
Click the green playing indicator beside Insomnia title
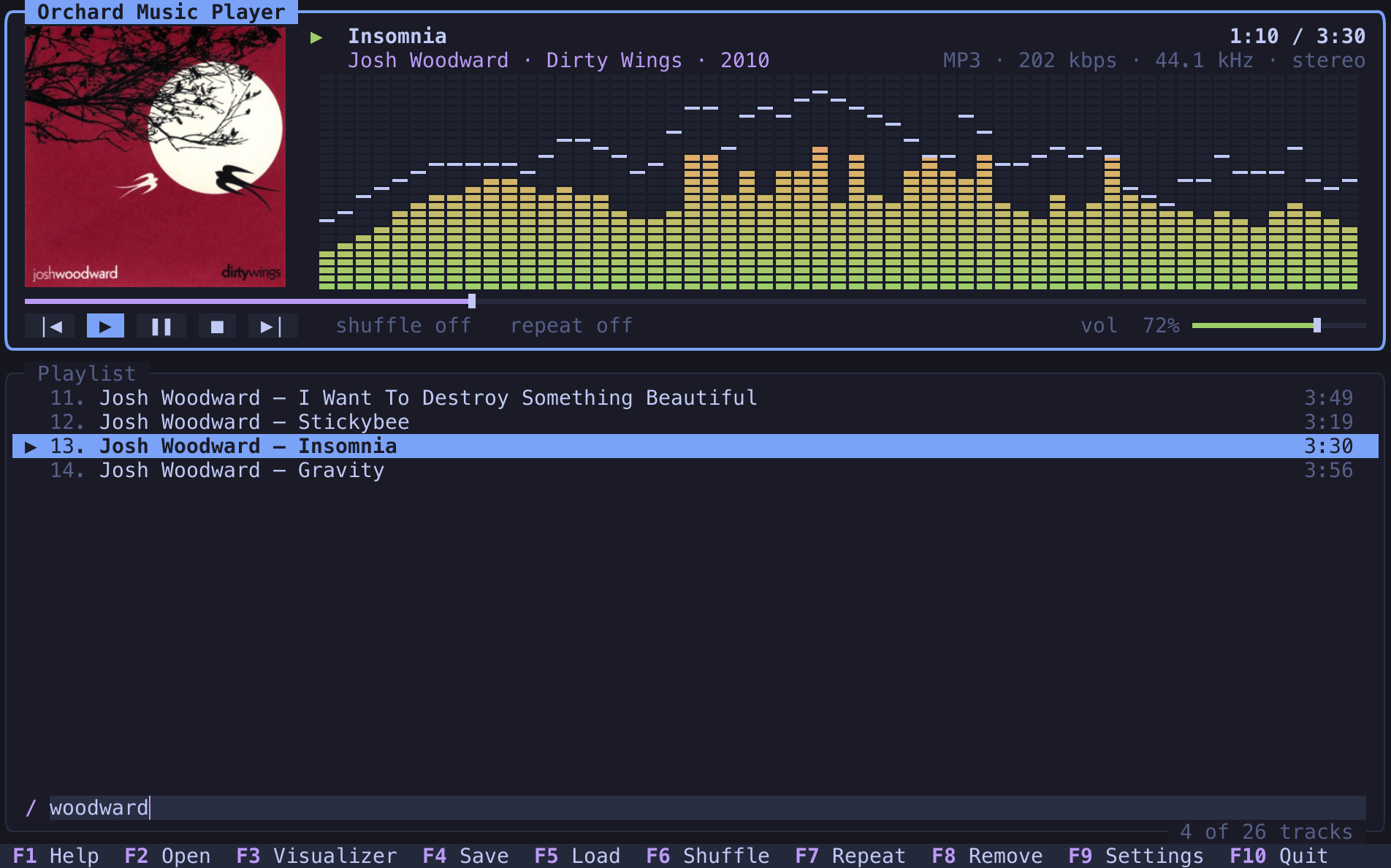click(316, 37)
